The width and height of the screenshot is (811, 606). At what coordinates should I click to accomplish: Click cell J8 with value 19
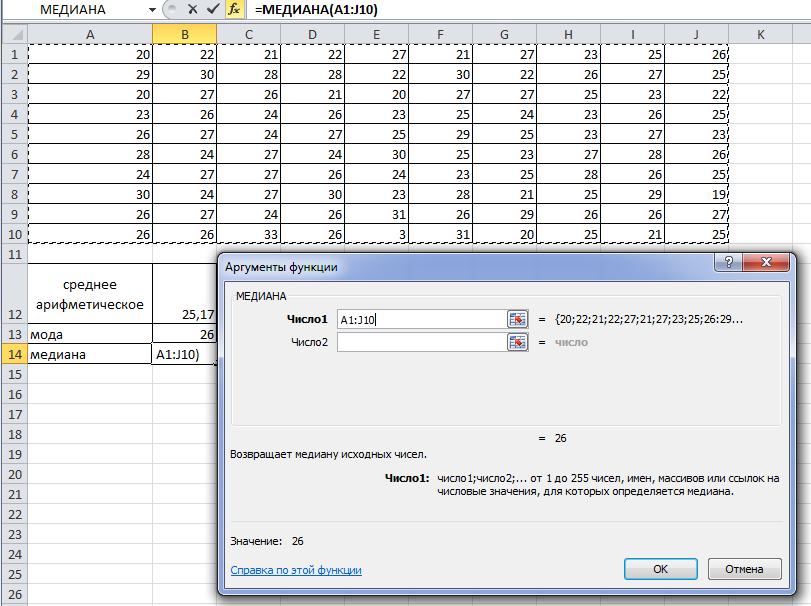(696, 194)
